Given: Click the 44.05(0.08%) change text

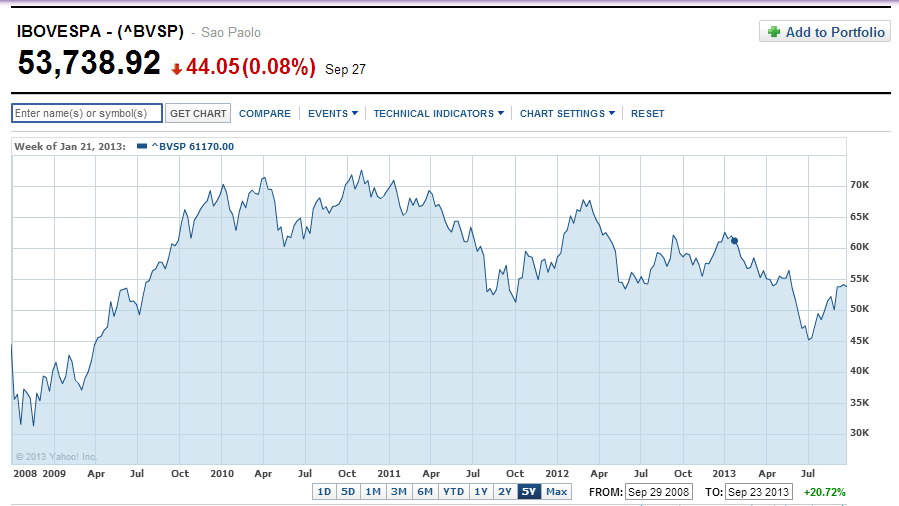Looking at the screenshot, I should coord(251,67).
